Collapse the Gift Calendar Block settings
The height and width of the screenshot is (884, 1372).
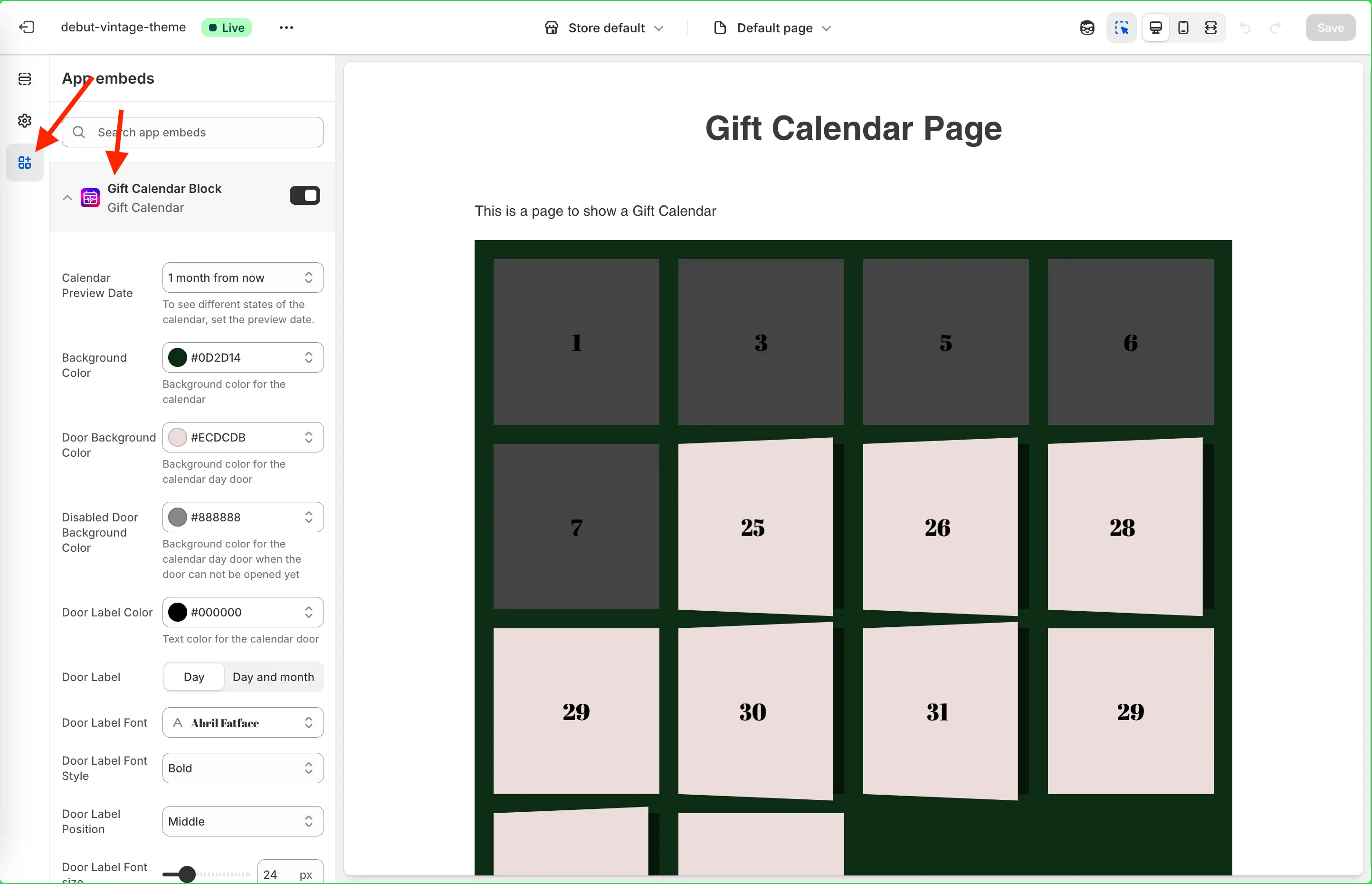click(67, 198)
